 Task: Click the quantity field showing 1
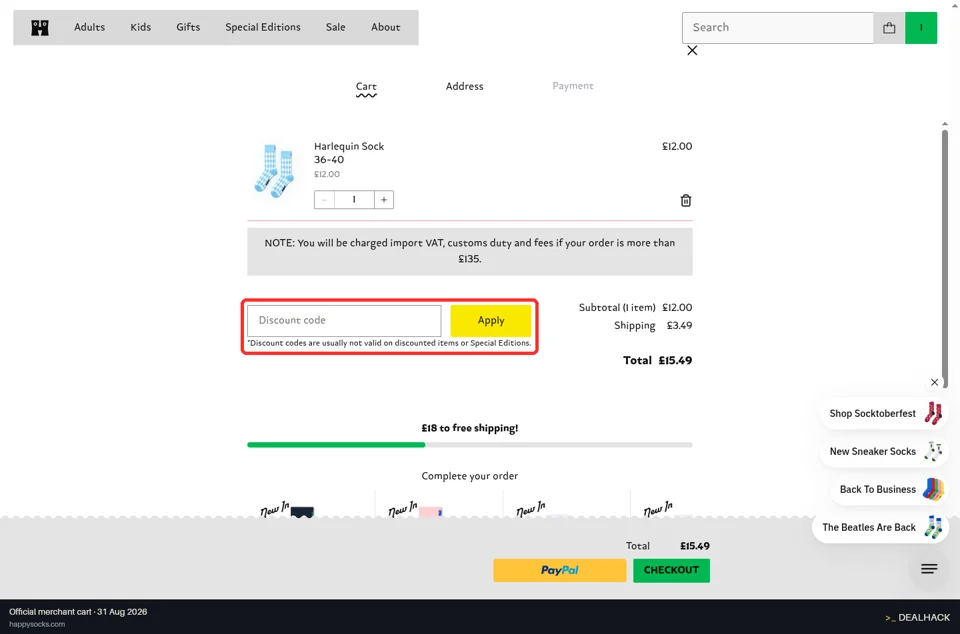click(354, 200)
